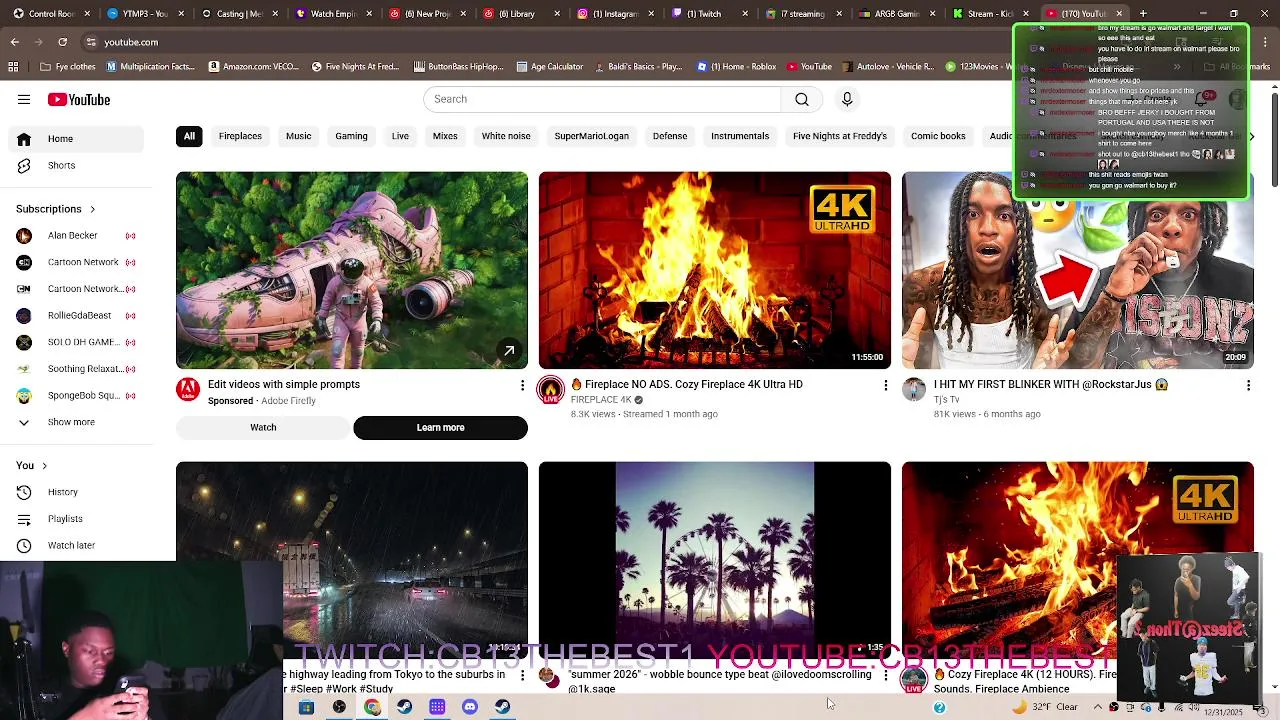Click the youtube.com address bar
Viewport: 1280px width, 720px height.
(x=540, y=42)
